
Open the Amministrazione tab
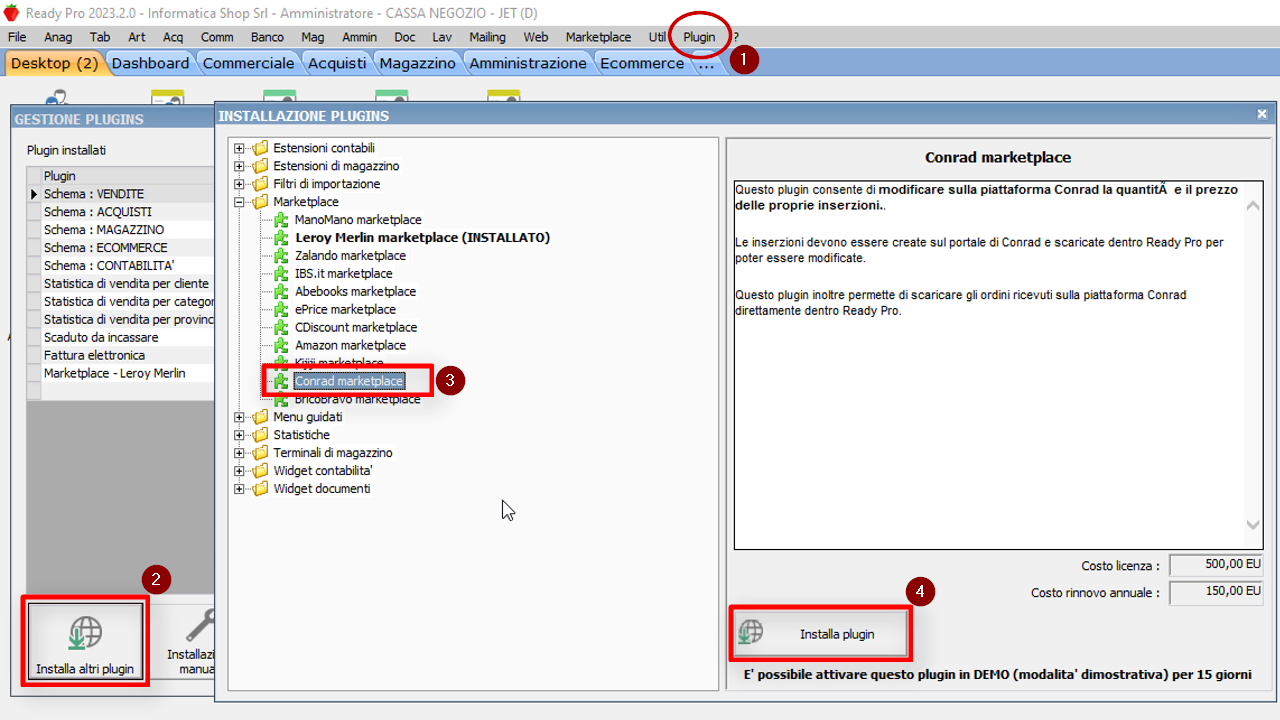(528, 63)
